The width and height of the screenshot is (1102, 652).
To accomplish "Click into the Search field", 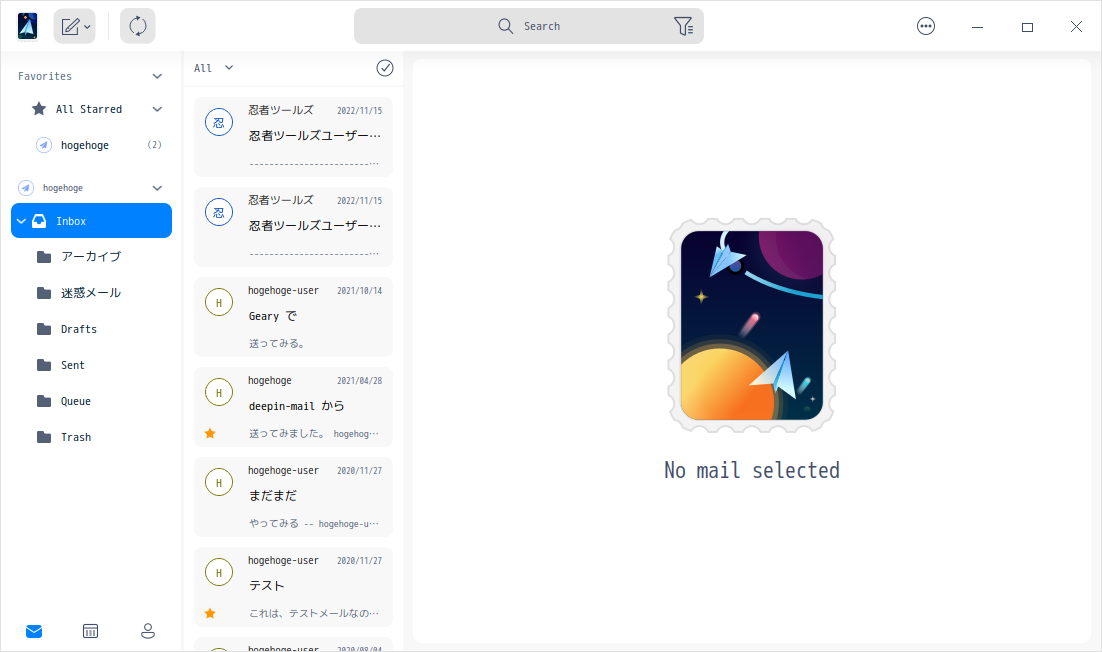I will pos(529,26).
